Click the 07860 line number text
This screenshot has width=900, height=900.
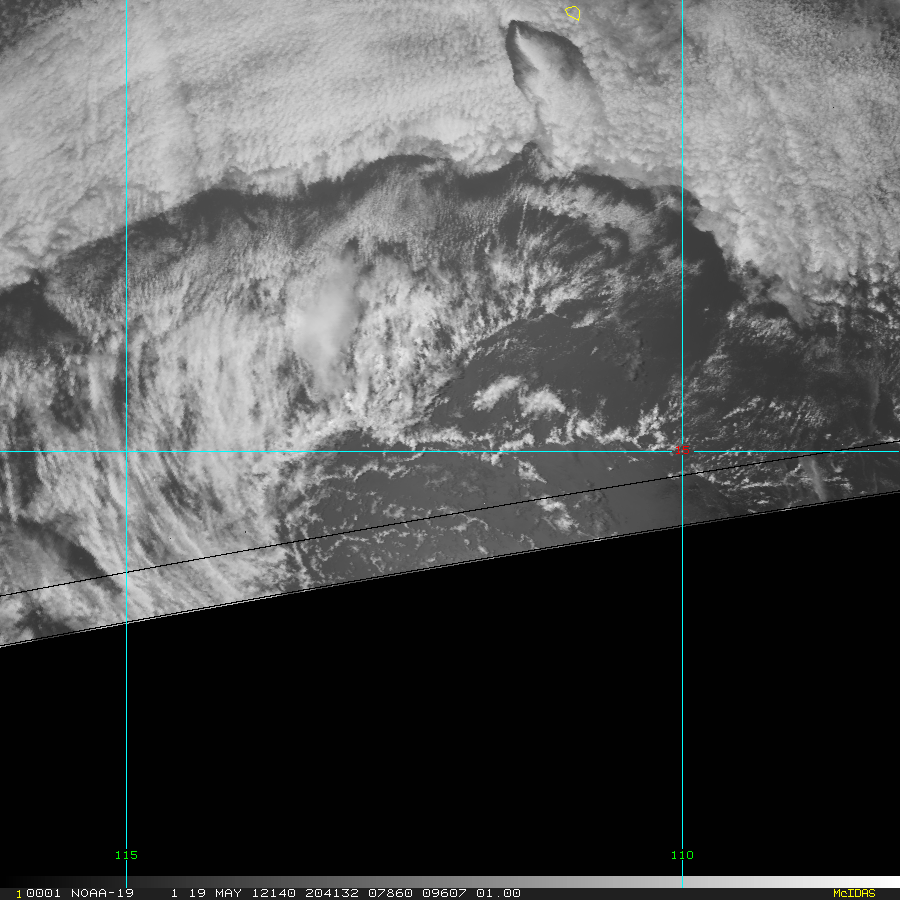tap(390, 893)
